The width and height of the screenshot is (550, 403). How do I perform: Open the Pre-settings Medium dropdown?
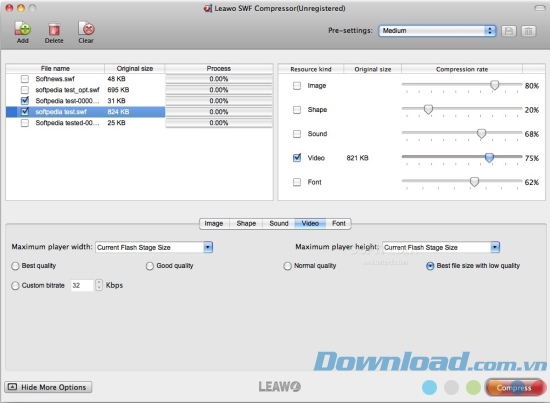437,31
